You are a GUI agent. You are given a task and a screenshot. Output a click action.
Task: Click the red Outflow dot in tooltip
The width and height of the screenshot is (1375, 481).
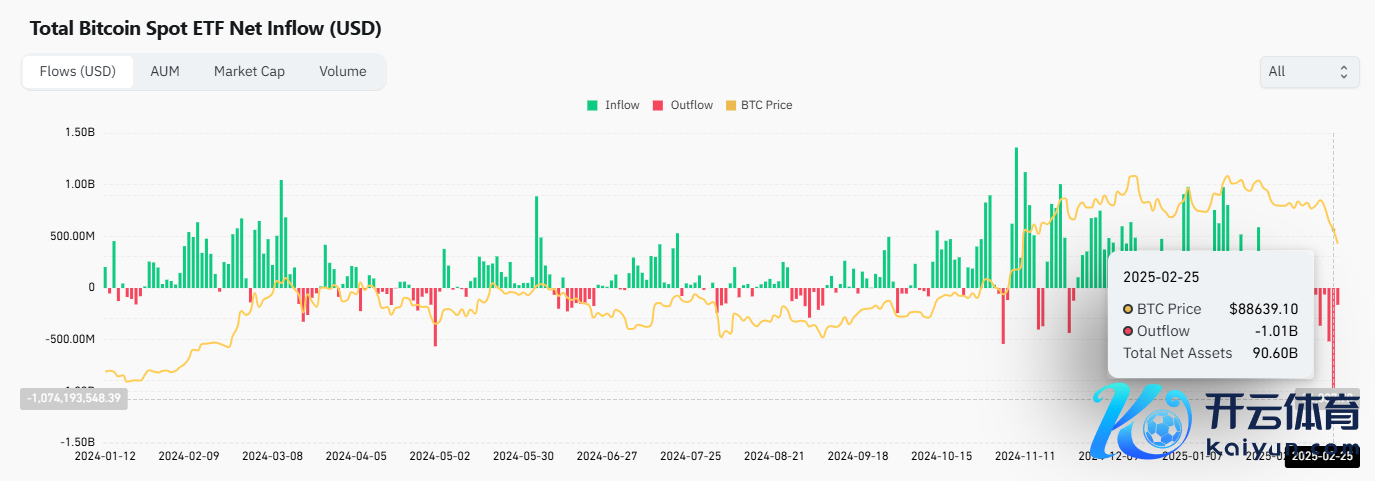pyautogui.click(x=1129, y=331)
